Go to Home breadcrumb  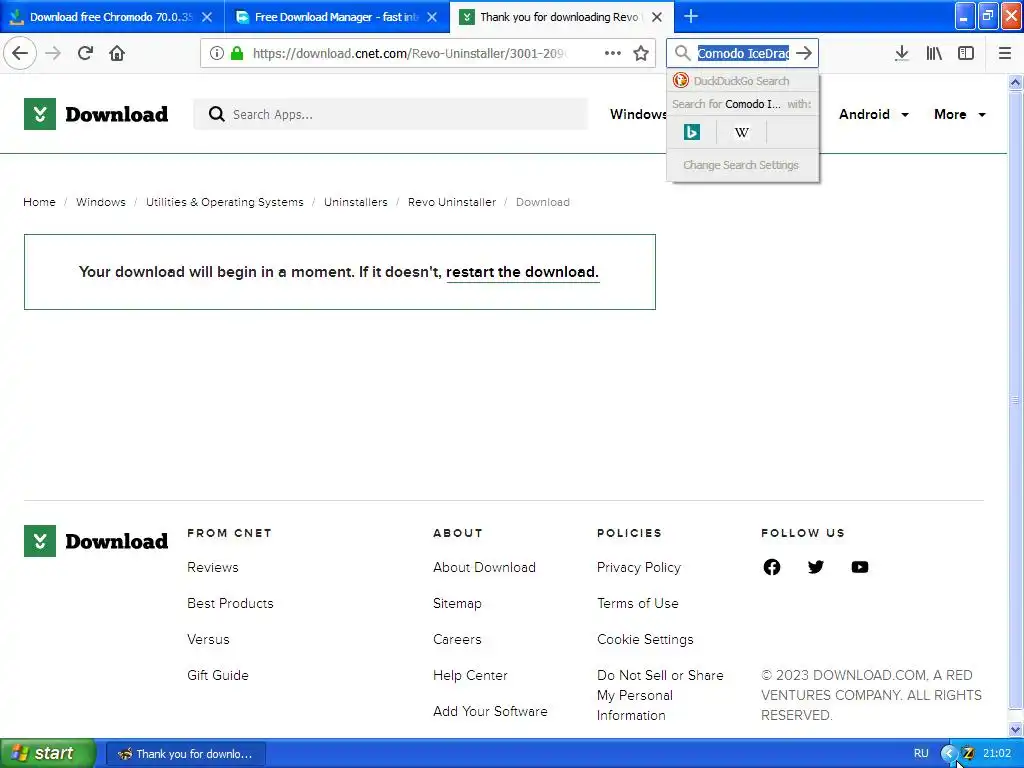pos(39,202)
